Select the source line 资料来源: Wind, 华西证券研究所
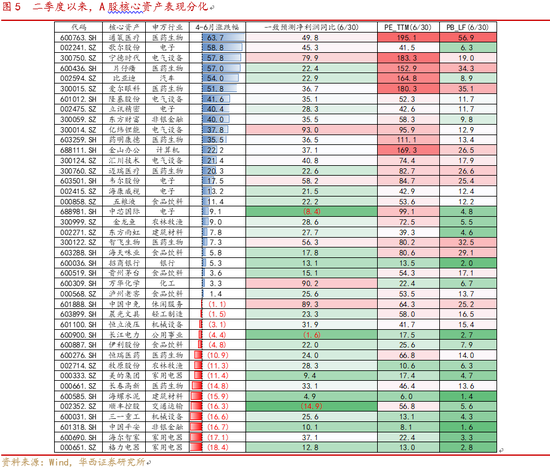Viewport: 550px width, 468px height. [x=74, y=462]
